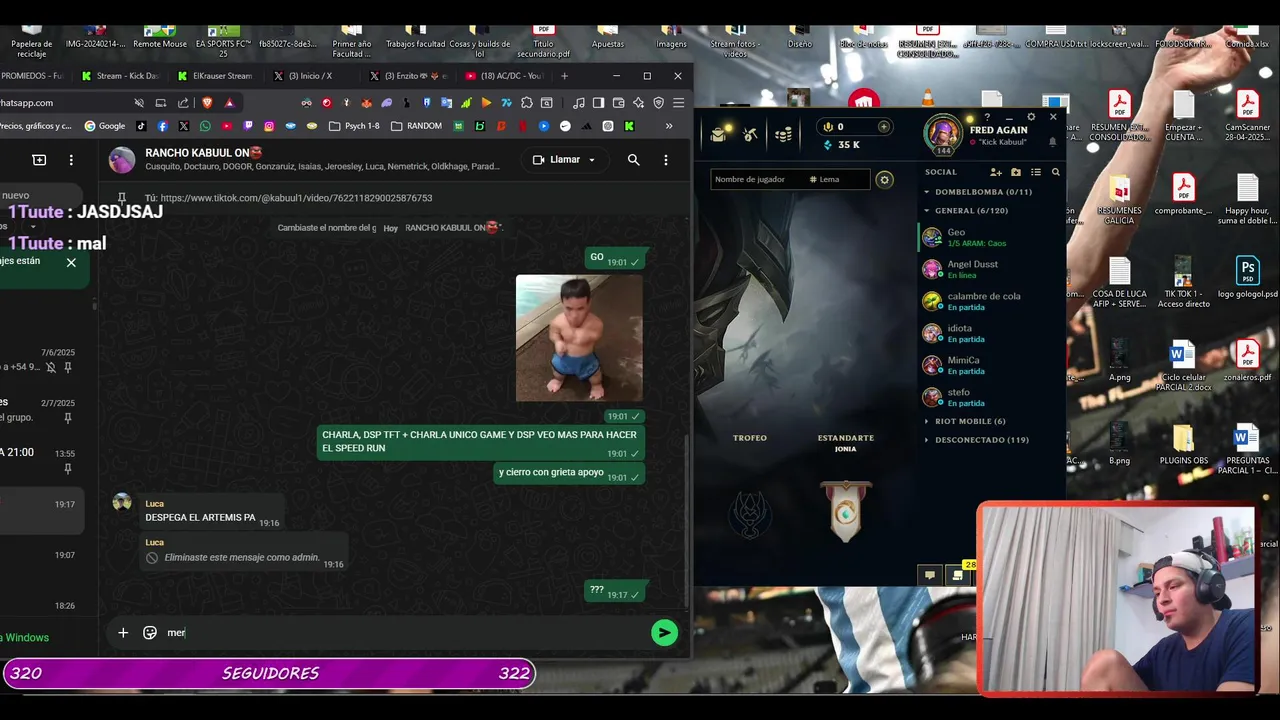Close the green notification banner
The width and height of the screenshot is (1280, 720).
tap(71, 263)
